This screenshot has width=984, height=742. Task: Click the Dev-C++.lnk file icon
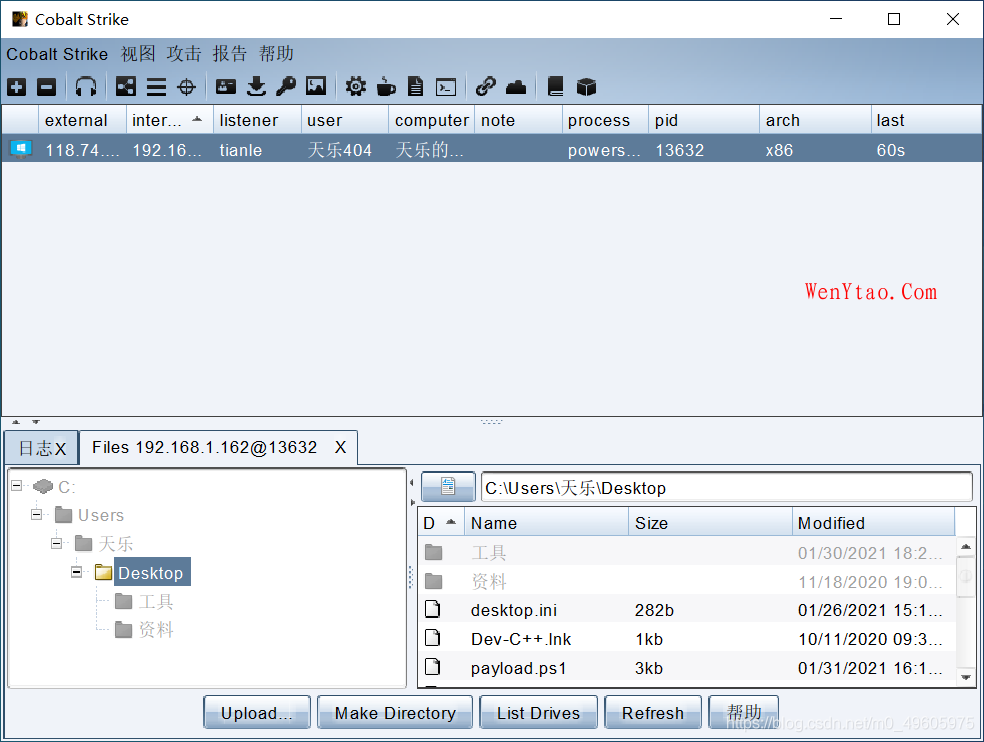432,638
